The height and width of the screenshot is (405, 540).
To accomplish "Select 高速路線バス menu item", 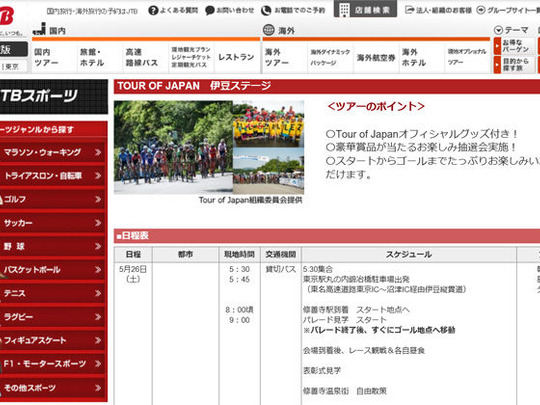I will click(146, 57).
